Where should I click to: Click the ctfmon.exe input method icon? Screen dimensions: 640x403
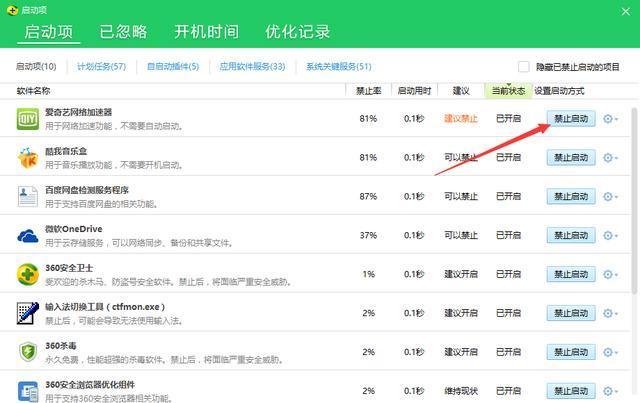coord(28,313)
